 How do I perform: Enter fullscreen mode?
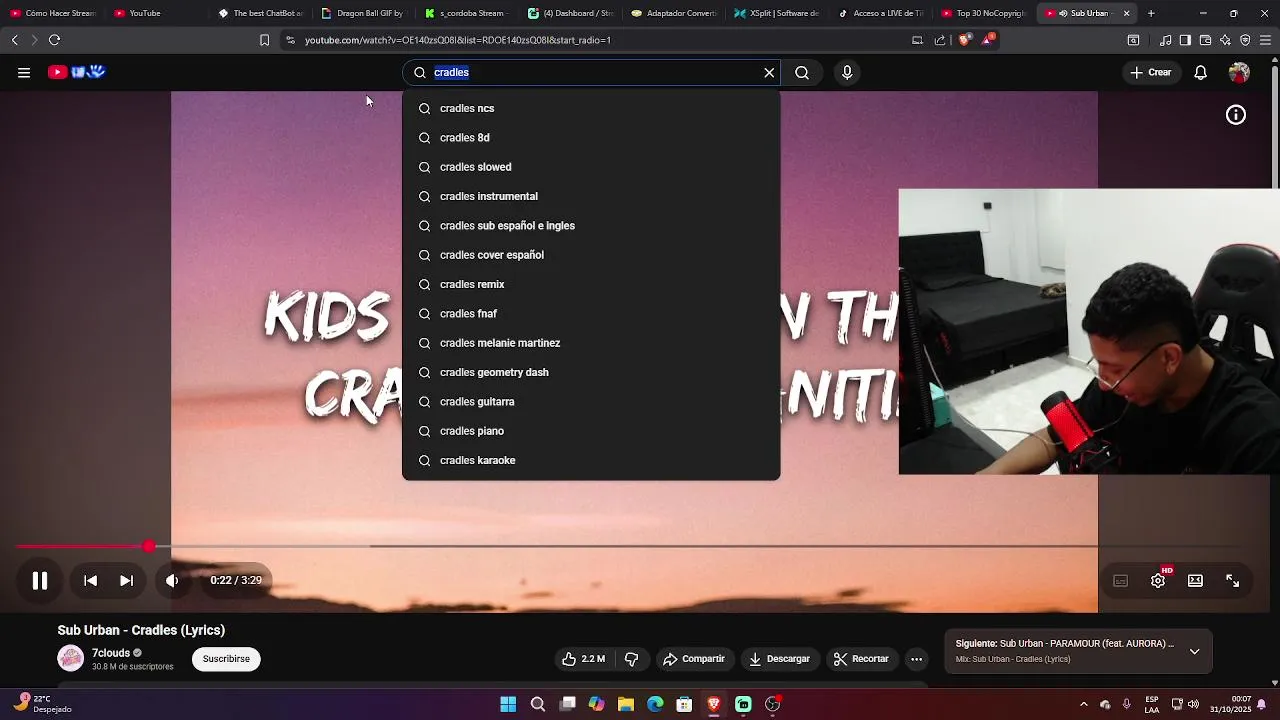[x=1232, y=581]
